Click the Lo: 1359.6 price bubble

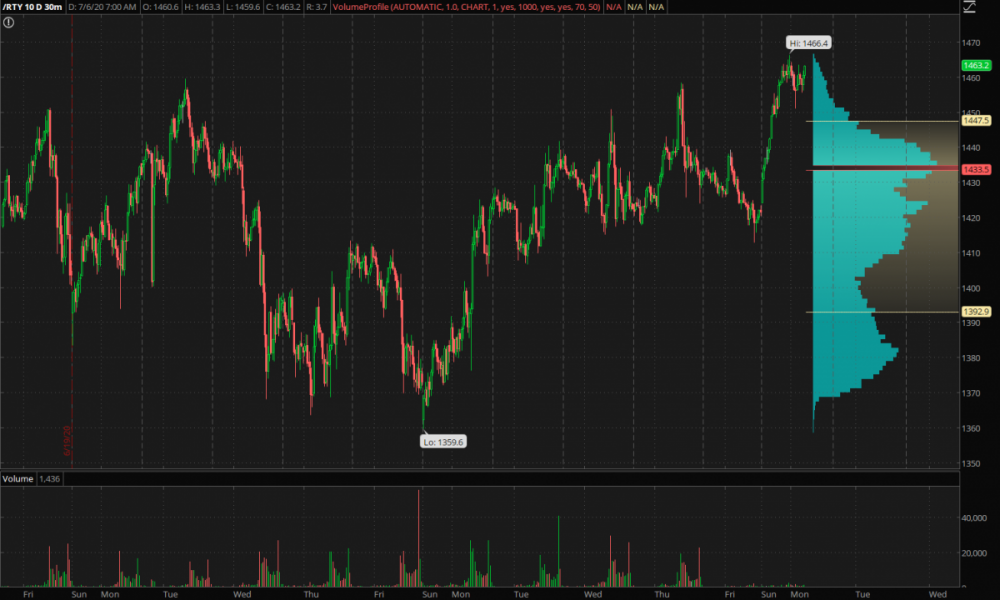(443, 440)
